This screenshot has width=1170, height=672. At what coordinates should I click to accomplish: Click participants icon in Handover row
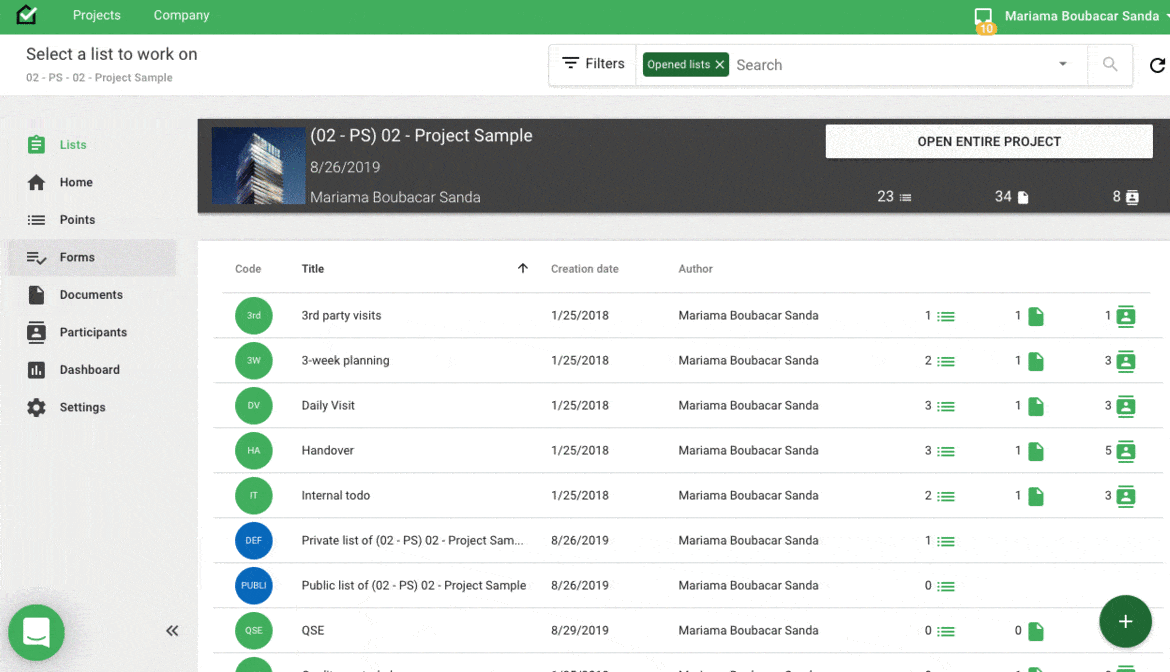(1126, 451)
